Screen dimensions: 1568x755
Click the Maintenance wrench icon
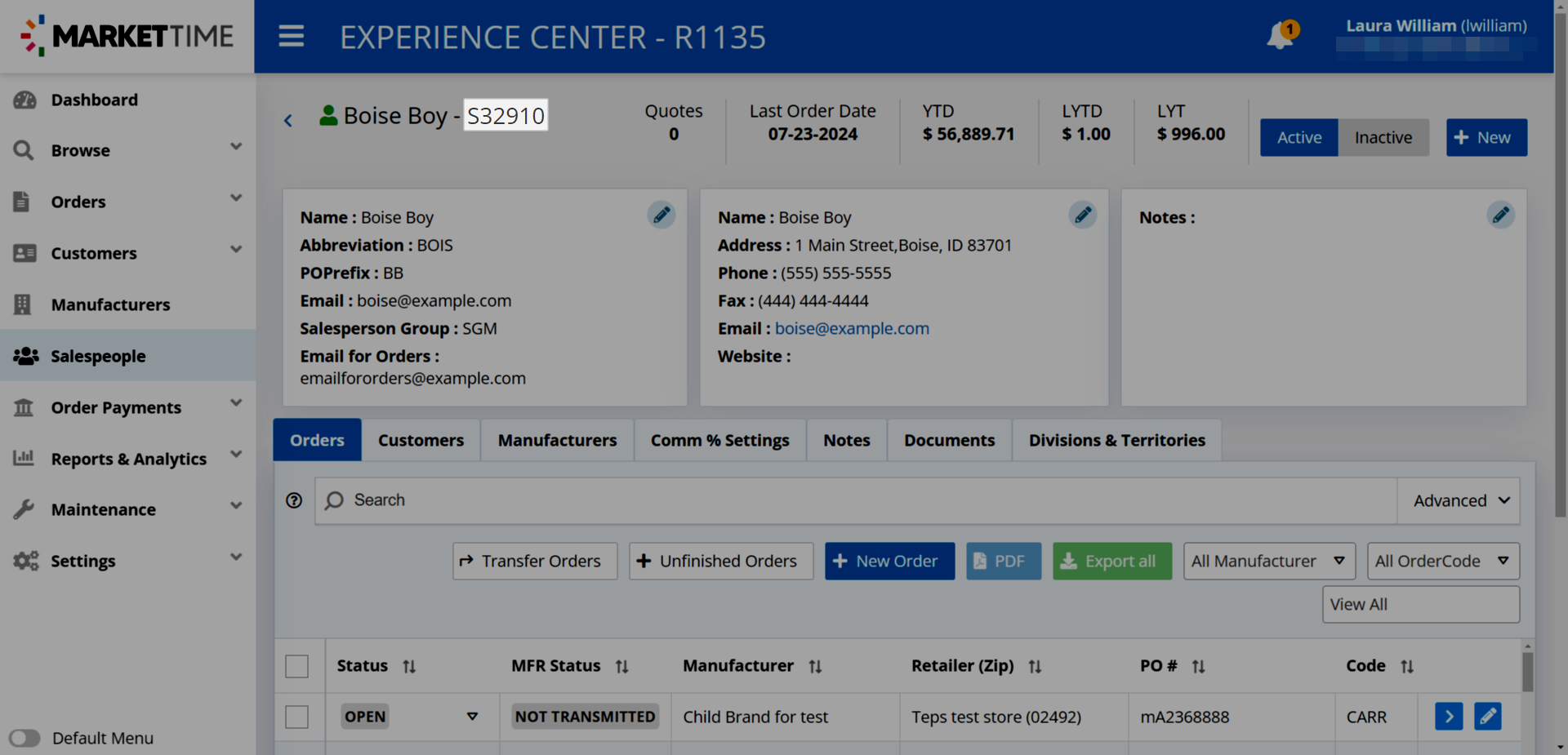pyautogui.click(x=24, y=509)
